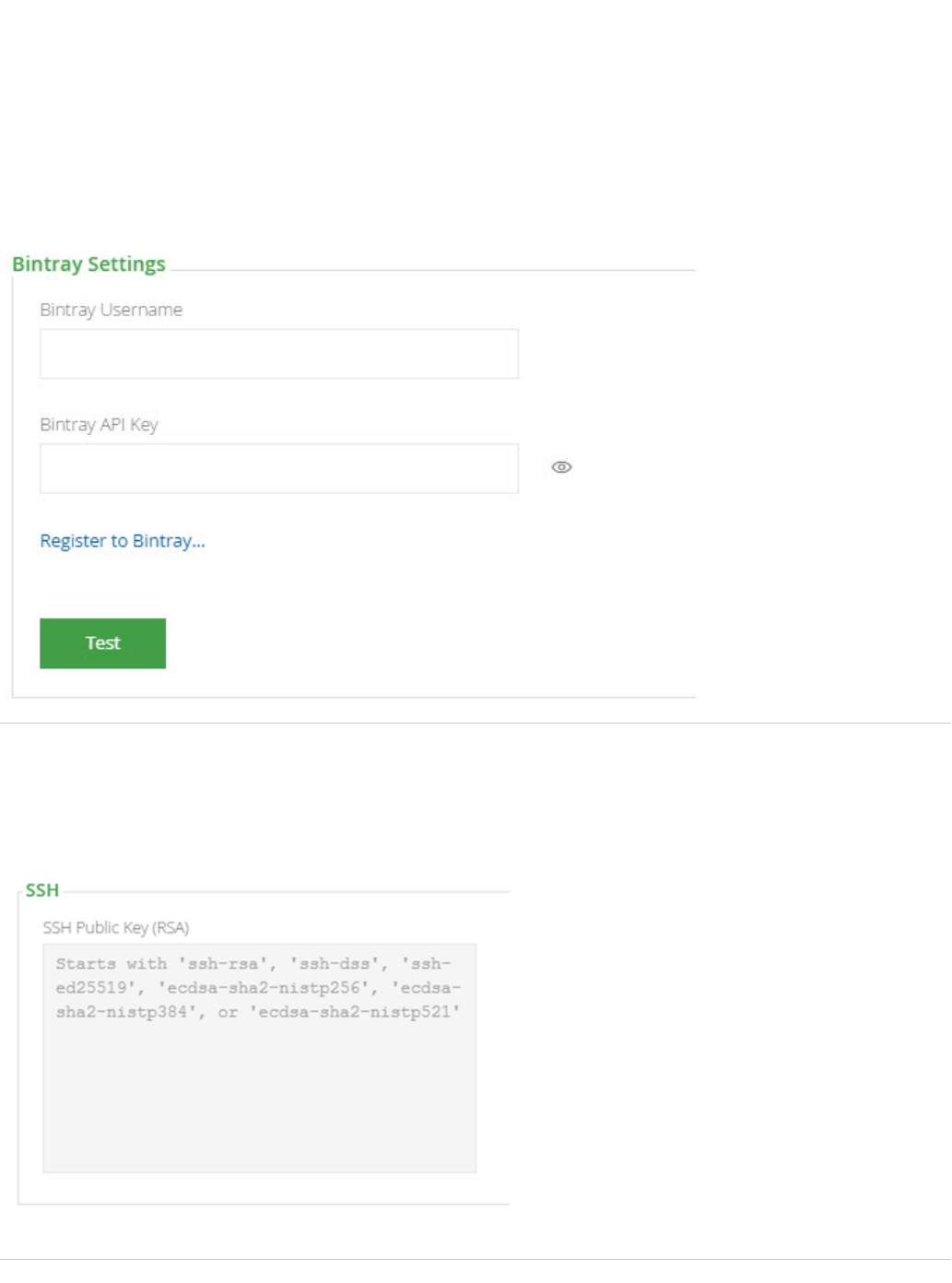952x1283 pixels.
Task: Click the divider line below the SSH panel
Action: pos(476,1260)
